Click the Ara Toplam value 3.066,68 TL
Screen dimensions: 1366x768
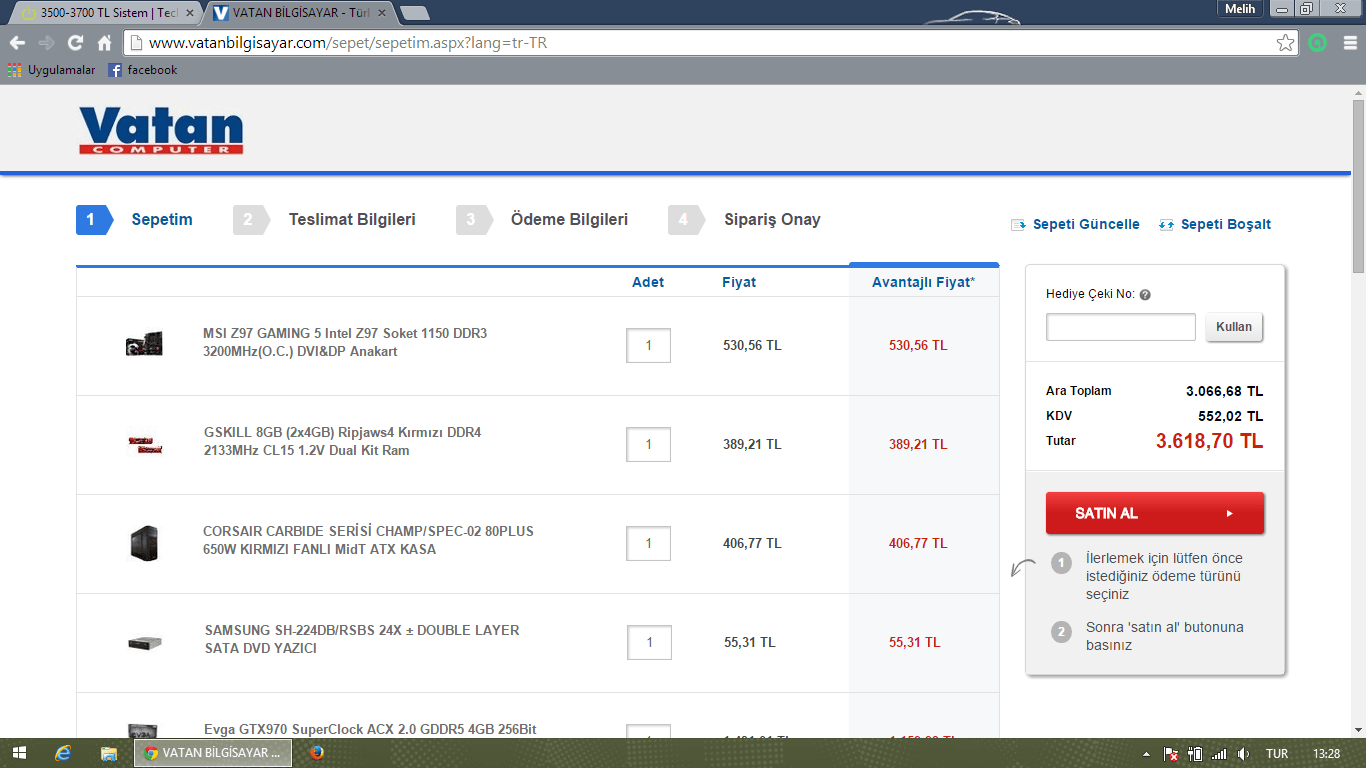(x=1224, y=391)
